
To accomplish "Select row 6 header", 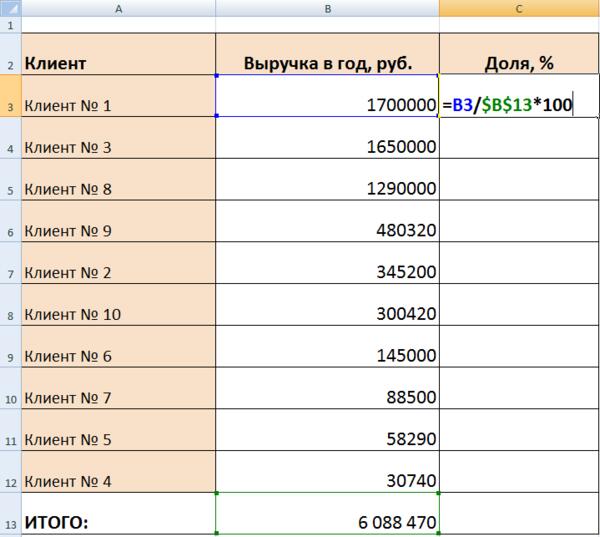I will click(x=10, y=221).
